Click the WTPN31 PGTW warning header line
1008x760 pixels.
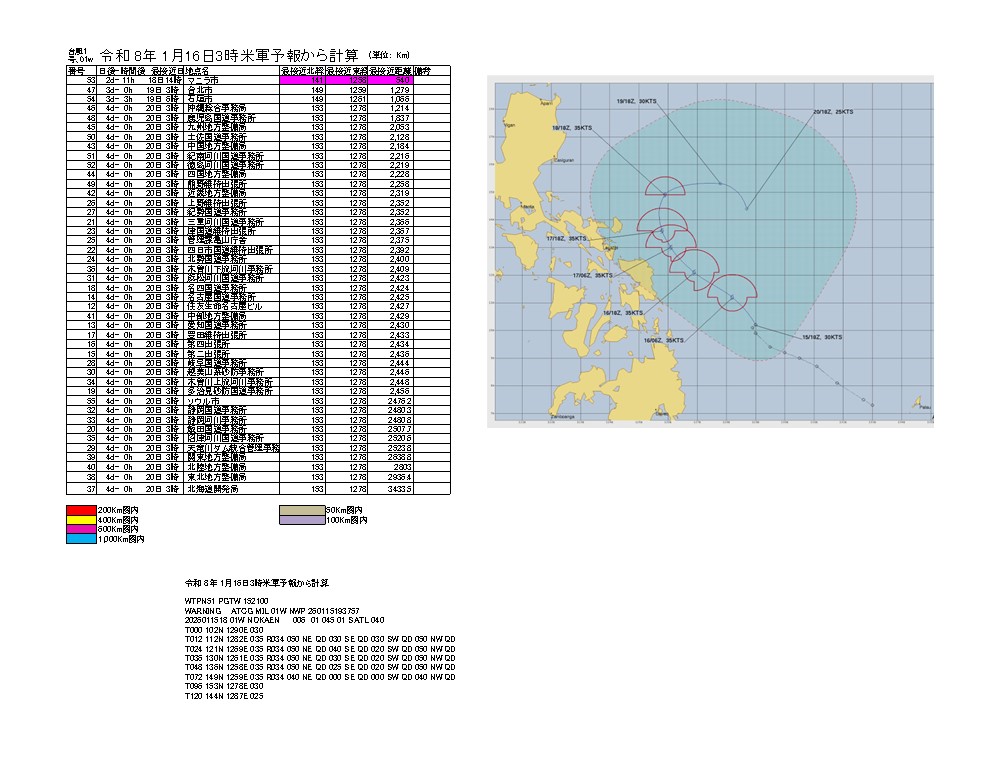point(227,601)
